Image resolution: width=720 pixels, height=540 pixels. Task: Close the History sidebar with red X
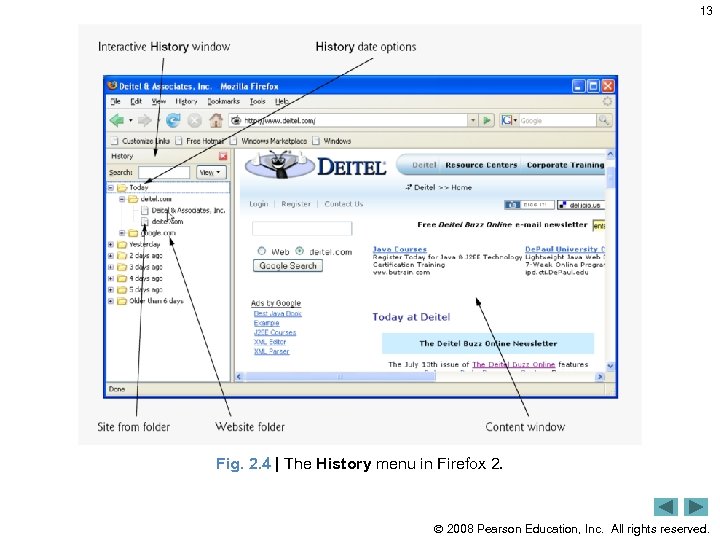coord(223,156)
